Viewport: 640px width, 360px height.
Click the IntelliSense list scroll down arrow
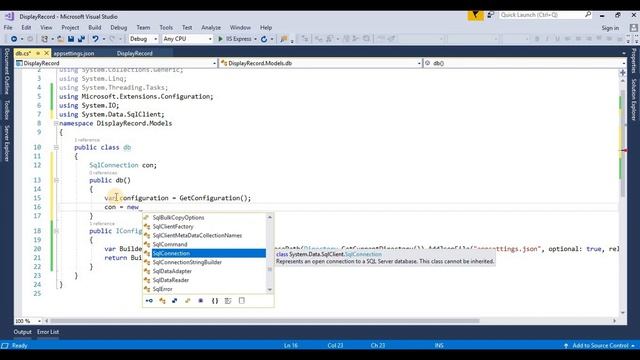click(269, 290)
